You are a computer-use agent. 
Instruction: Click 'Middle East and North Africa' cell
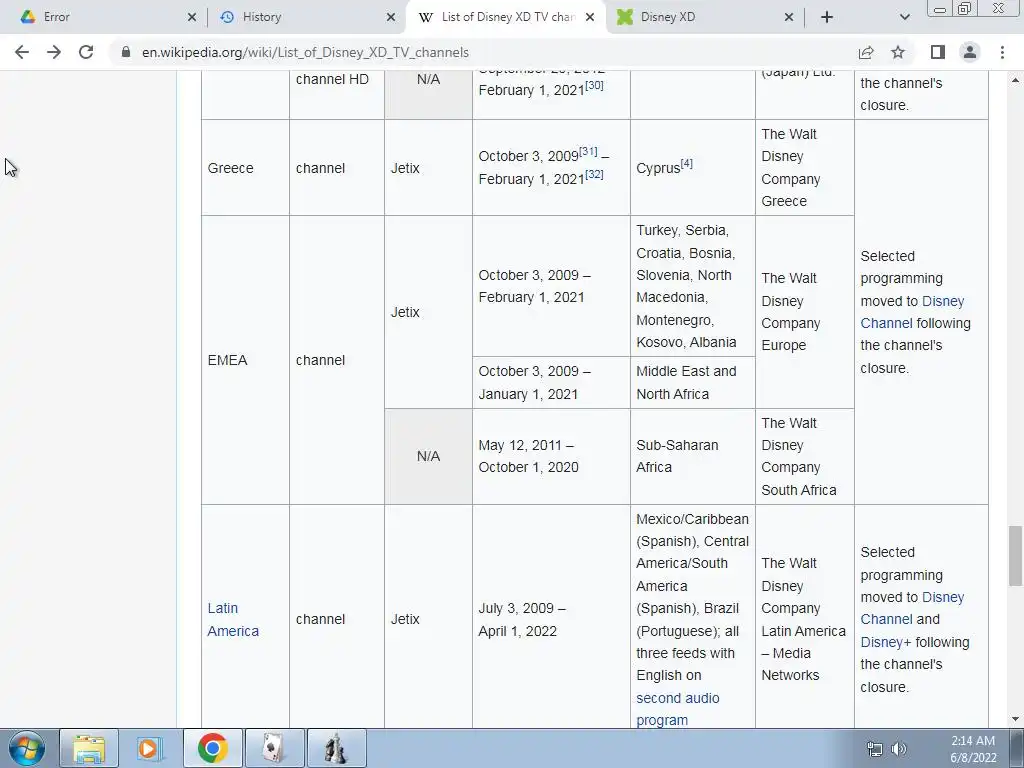[x=692, y=383]
